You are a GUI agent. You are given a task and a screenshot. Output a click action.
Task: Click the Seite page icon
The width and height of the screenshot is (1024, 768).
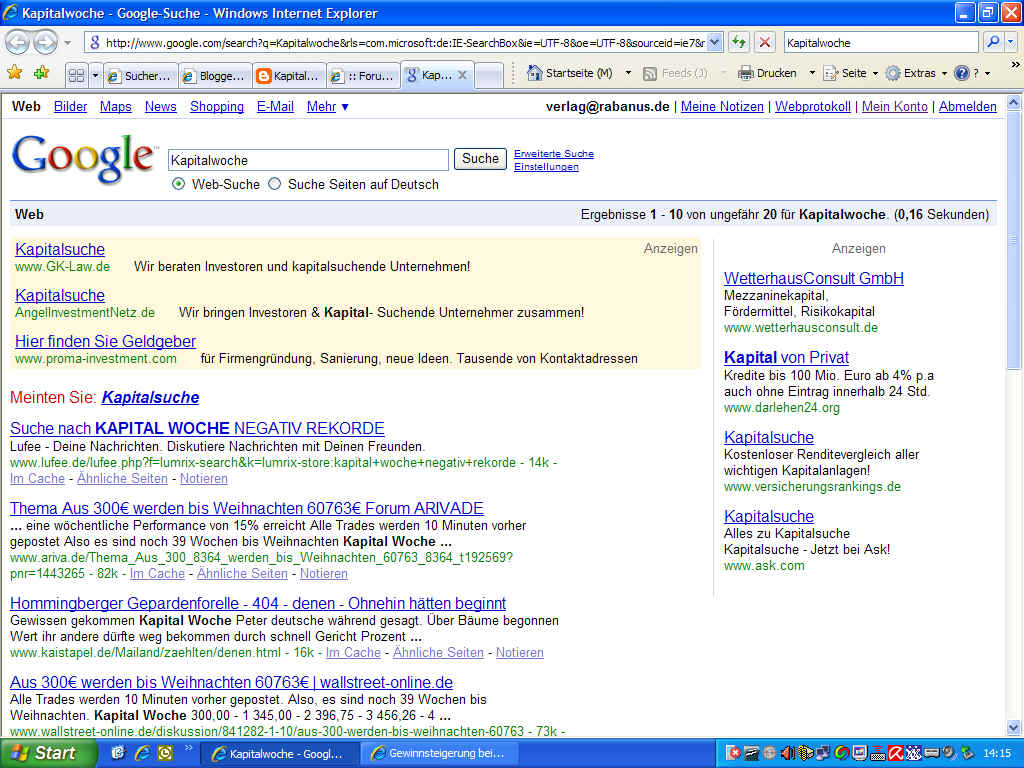tap(831, 73)
